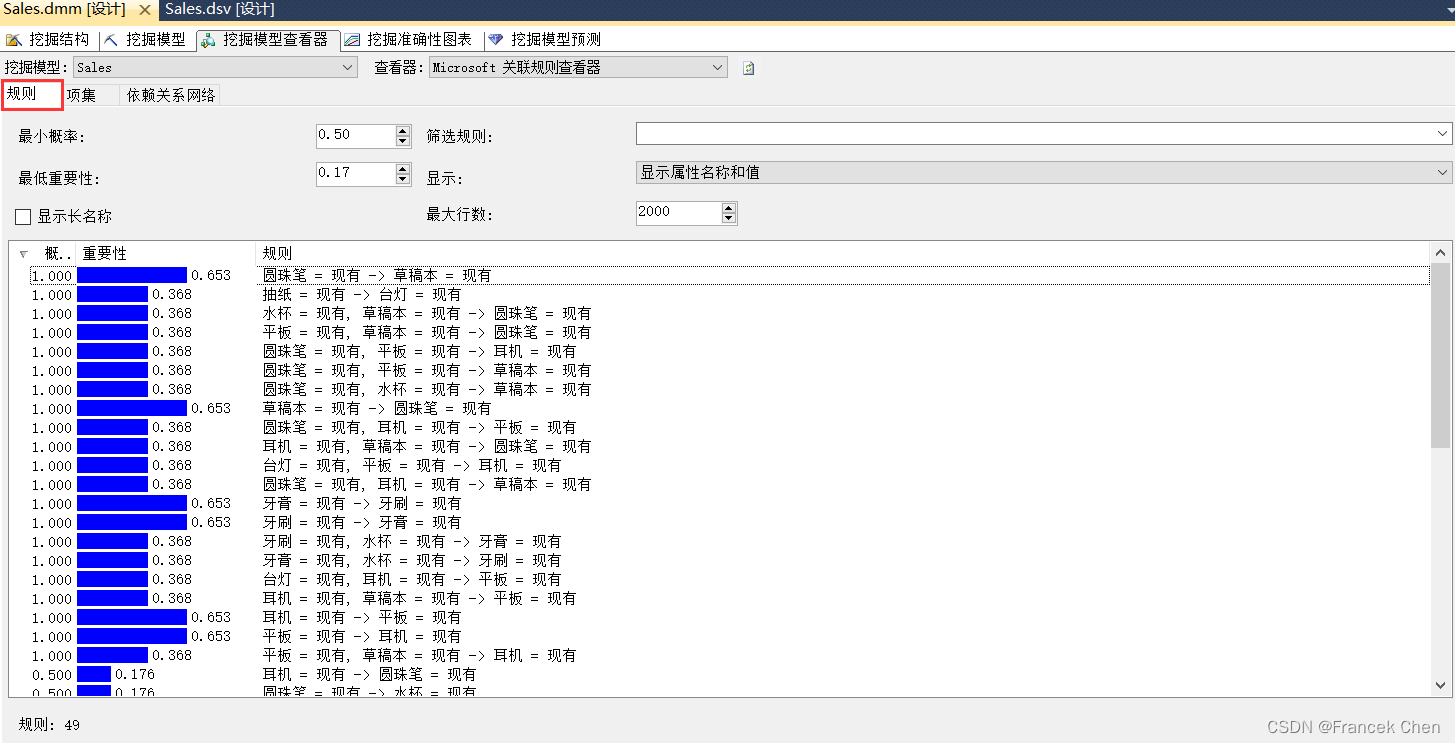Increase 最大行数 value with up arrow
Image resolution: width=1455 pixels, height=743 pixels.
tap(729, 207)
